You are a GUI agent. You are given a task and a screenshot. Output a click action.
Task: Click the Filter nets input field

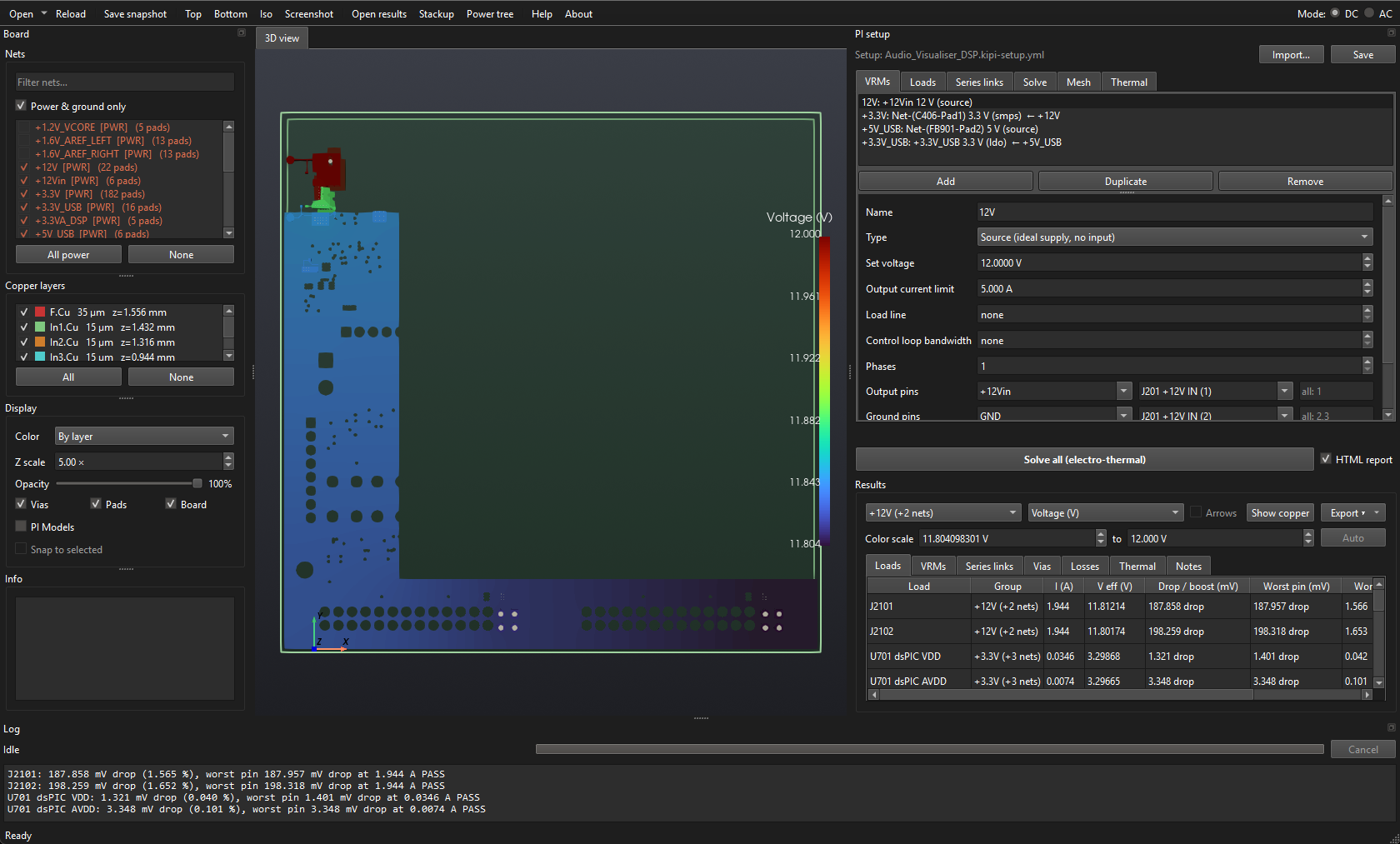(x=125, y=82)
